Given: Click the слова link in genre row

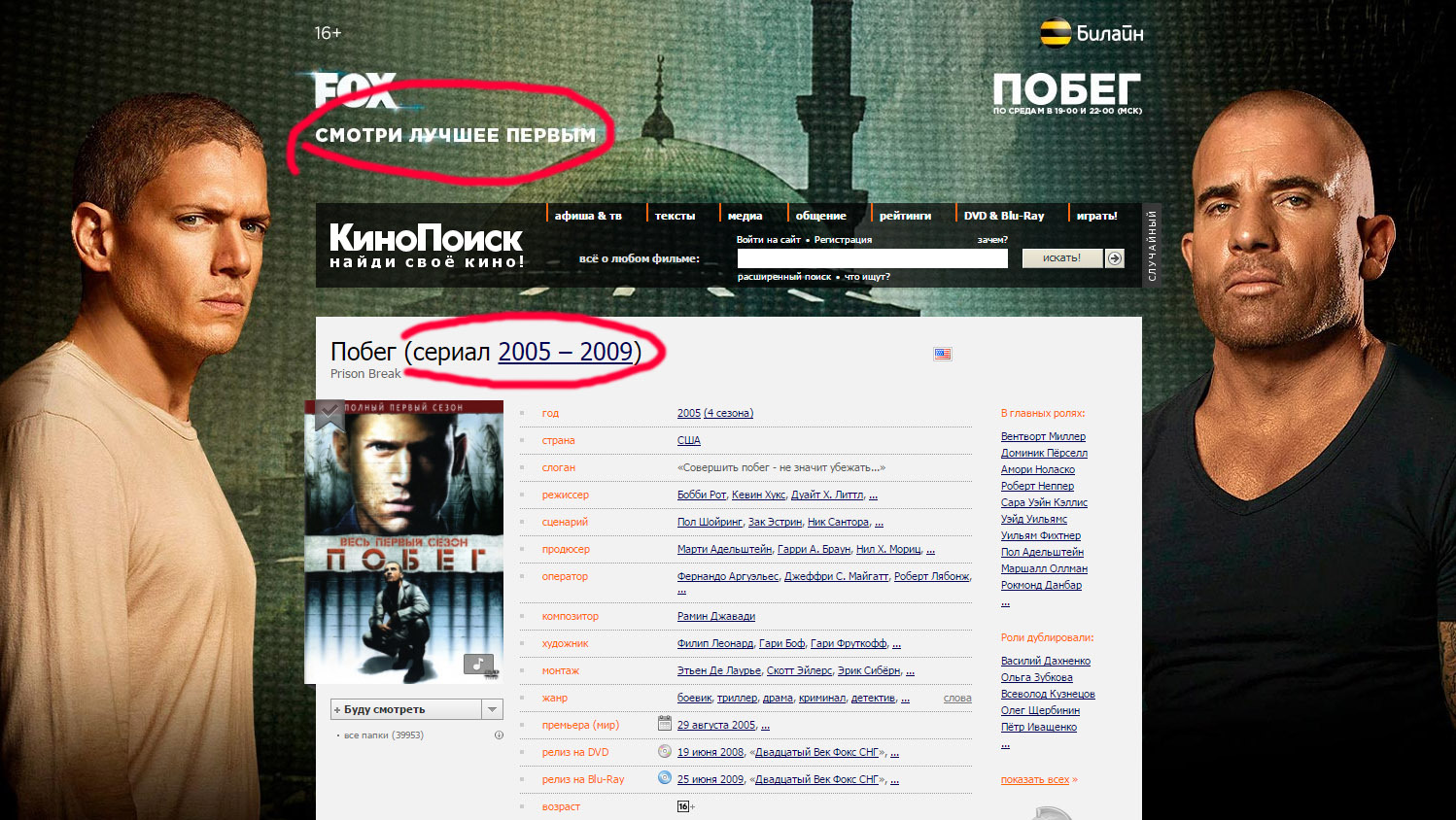Looking at the screenshot, I should 957,699.
